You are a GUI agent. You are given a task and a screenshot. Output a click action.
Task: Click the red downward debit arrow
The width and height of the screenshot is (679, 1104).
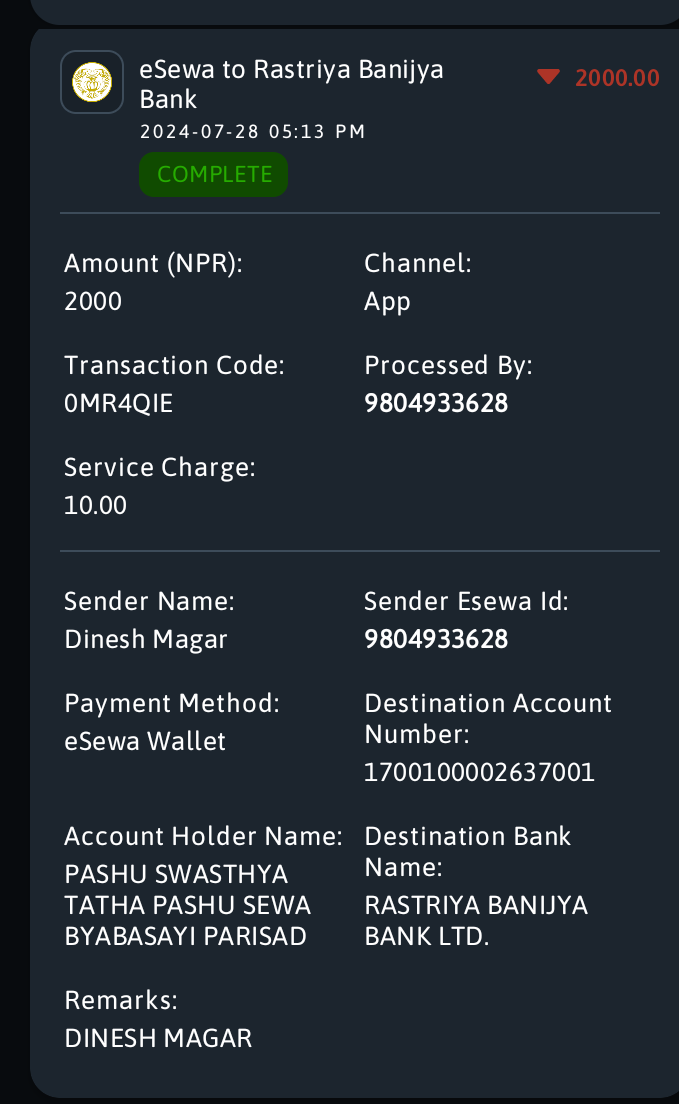coord(548,77)
